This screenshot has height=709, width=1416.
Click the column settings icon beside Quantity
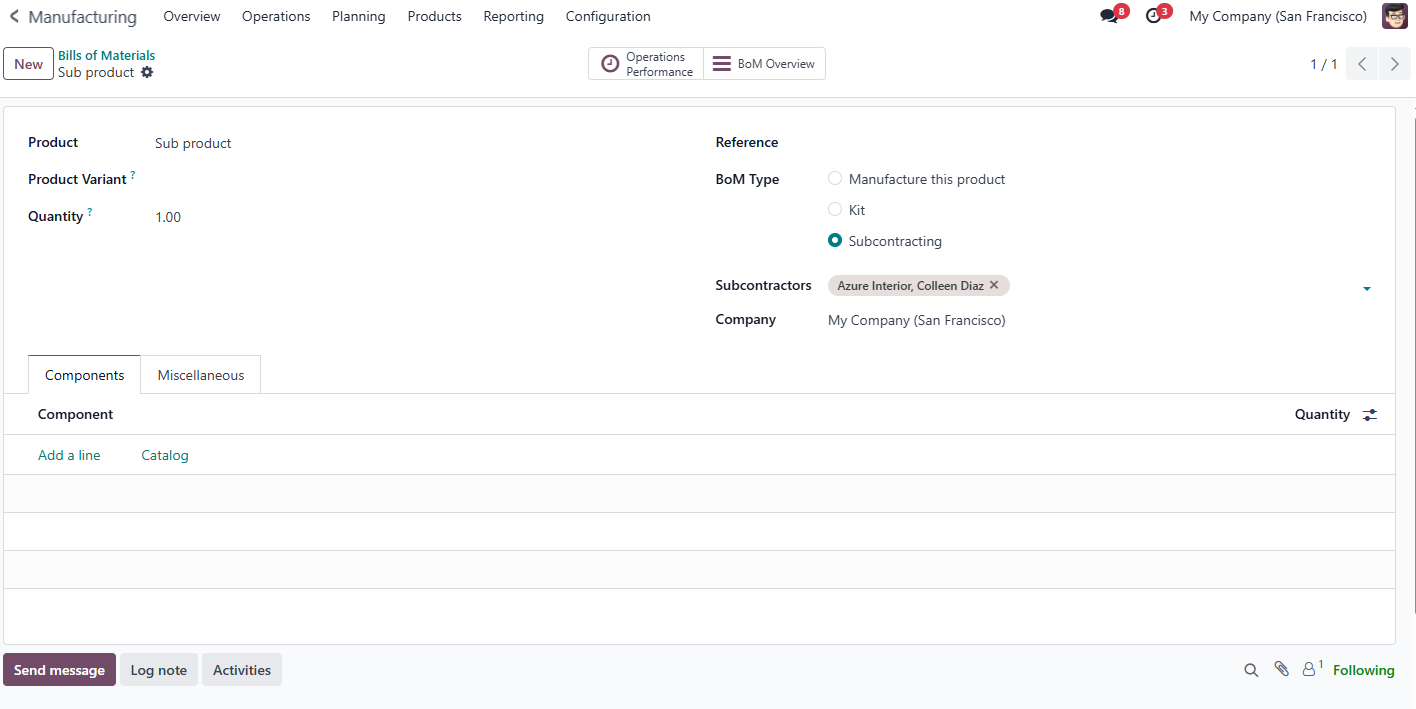coord(1370,414)
